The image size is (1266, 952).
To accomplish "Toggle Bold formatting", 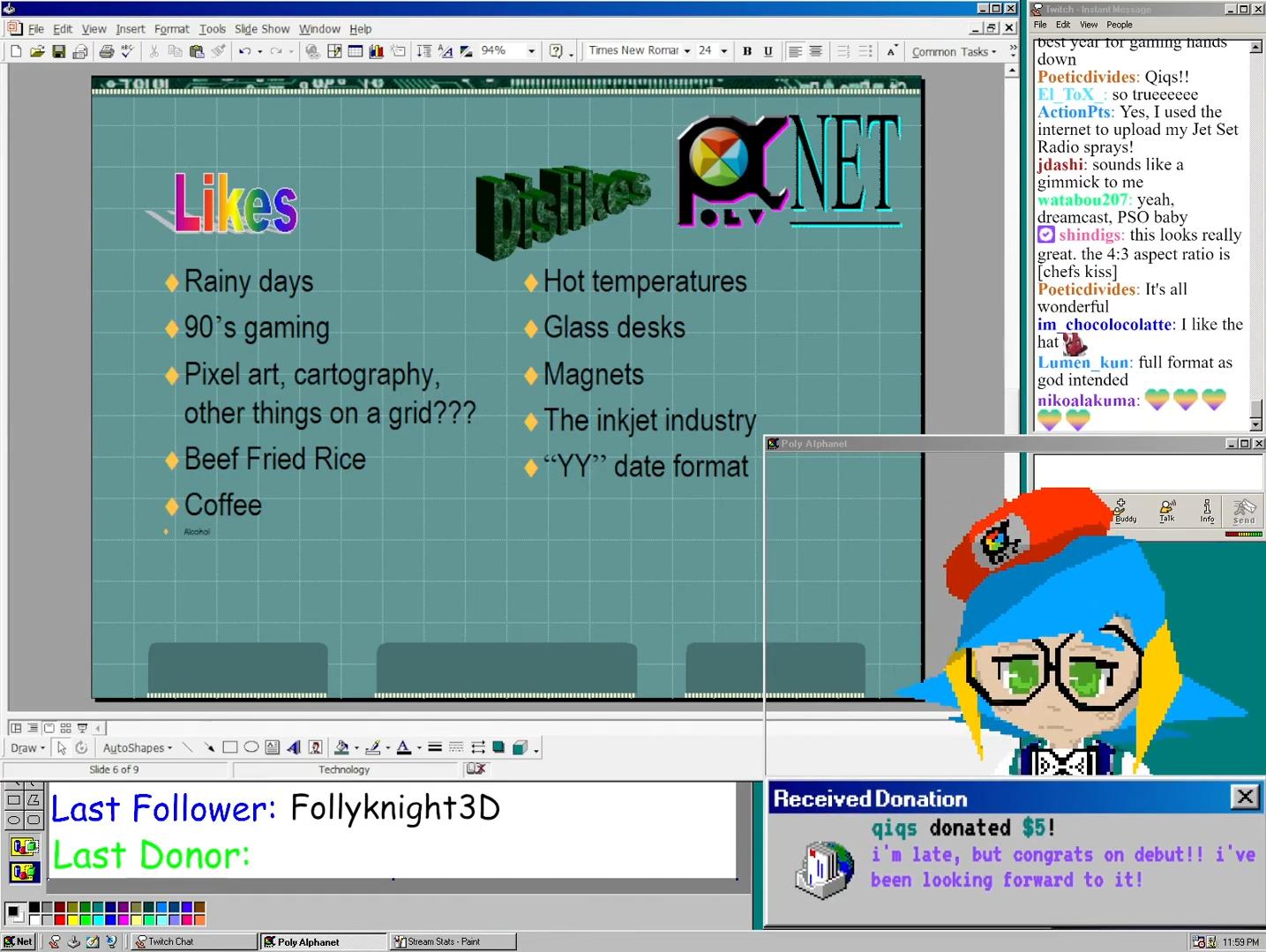I will click(x=747, y=51).
